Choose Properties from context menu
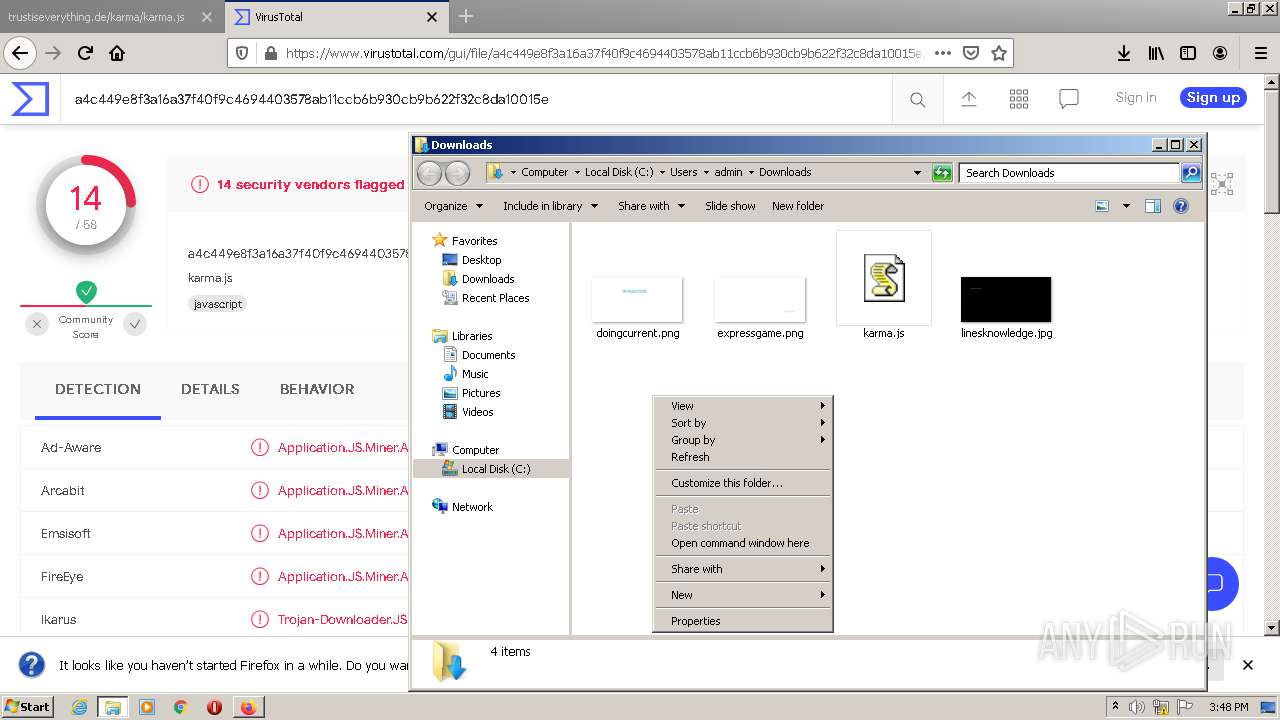Viewport: 1280px width, 720px height. point(743,621)
